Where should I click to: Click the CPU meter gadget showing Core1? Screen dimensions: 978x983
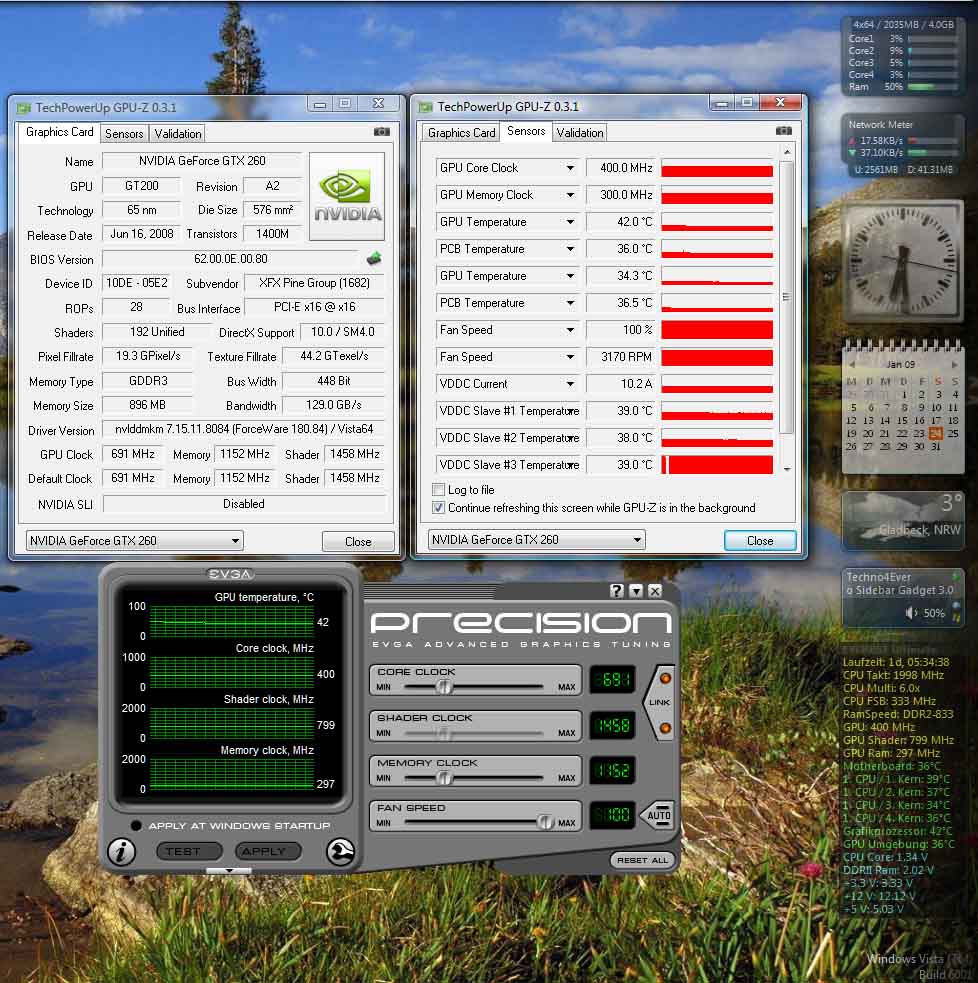click(x=903, y=56)
